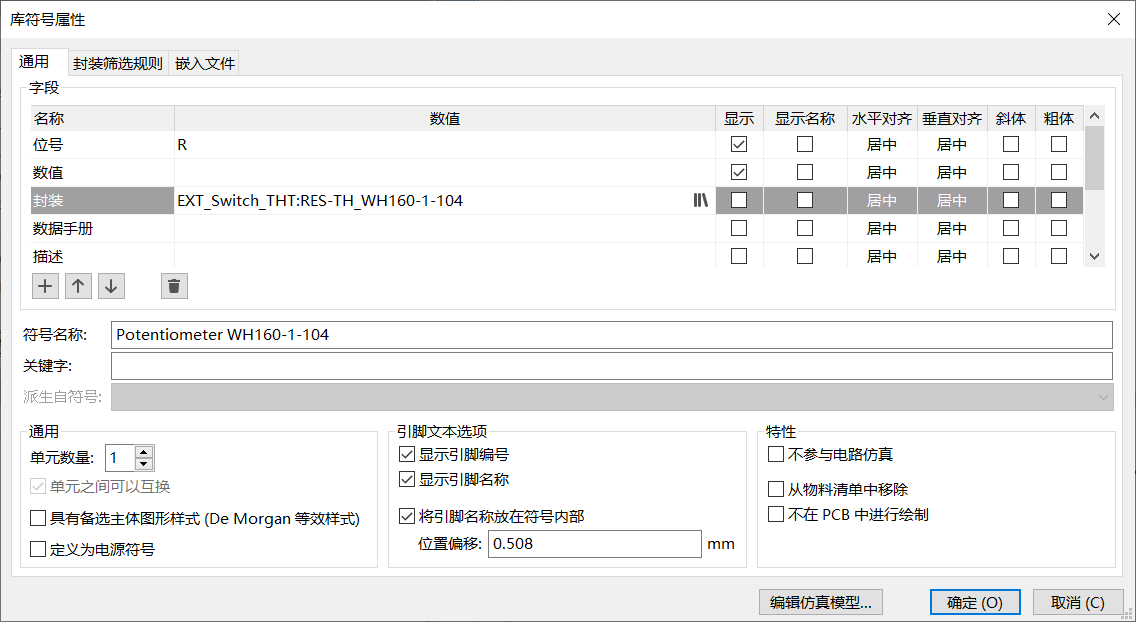Screen dimensions: 1136x622
Task: Click the delete field trash icon
Action: (x=174, y=286)
